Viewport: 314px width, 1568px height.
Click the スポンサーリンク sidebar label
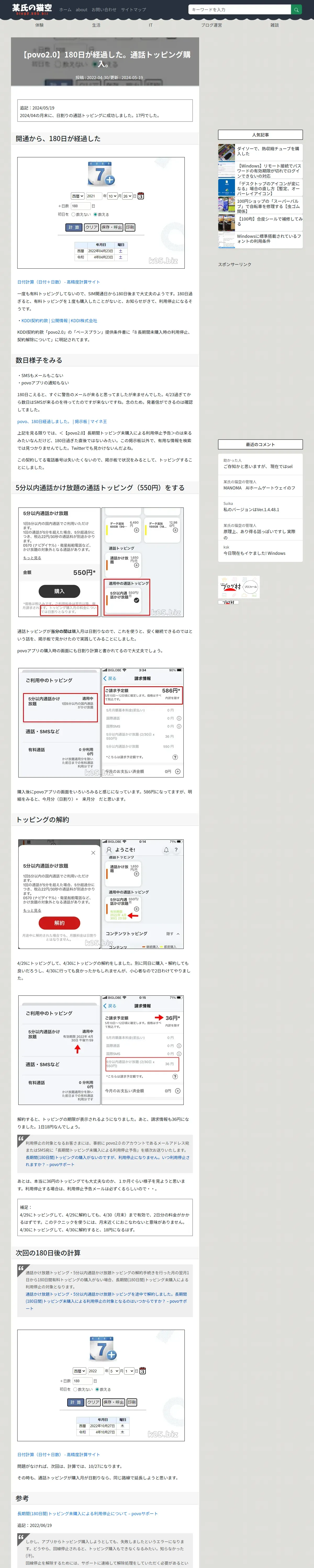tap(235, 264)
